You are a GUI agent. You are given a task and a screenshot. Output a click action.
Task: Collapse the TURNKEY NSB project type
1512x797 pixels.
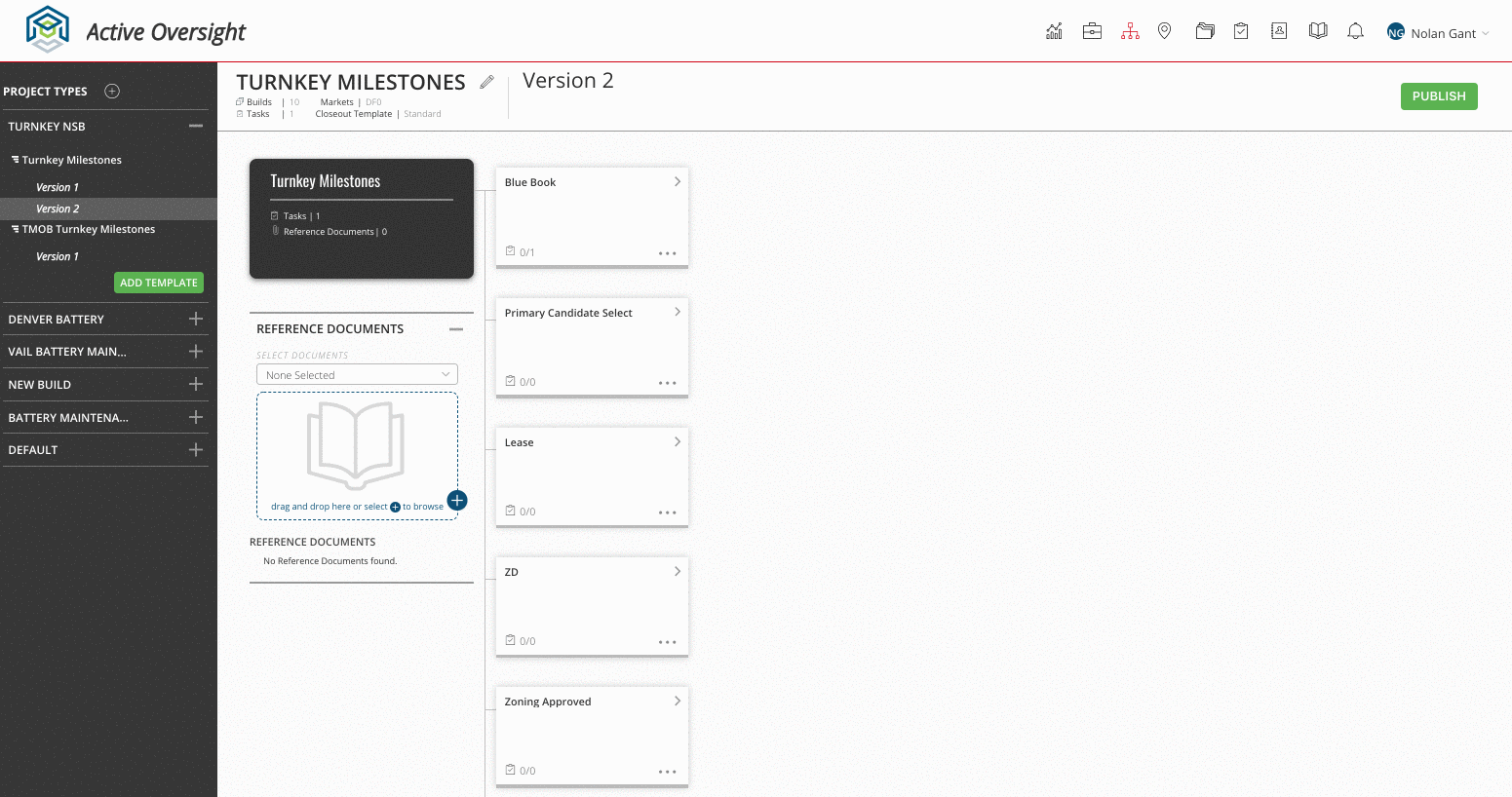(196, 126)
